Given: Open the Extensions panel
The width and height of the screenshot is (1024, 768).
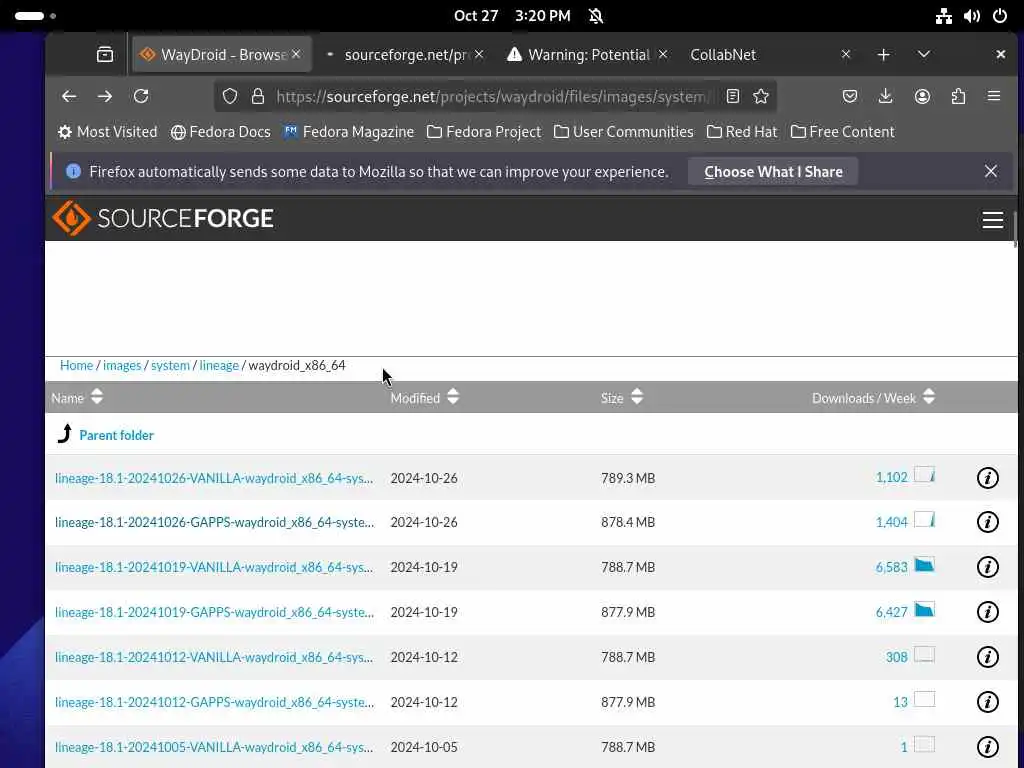Looking at the screenshot, I should point(958,97).
